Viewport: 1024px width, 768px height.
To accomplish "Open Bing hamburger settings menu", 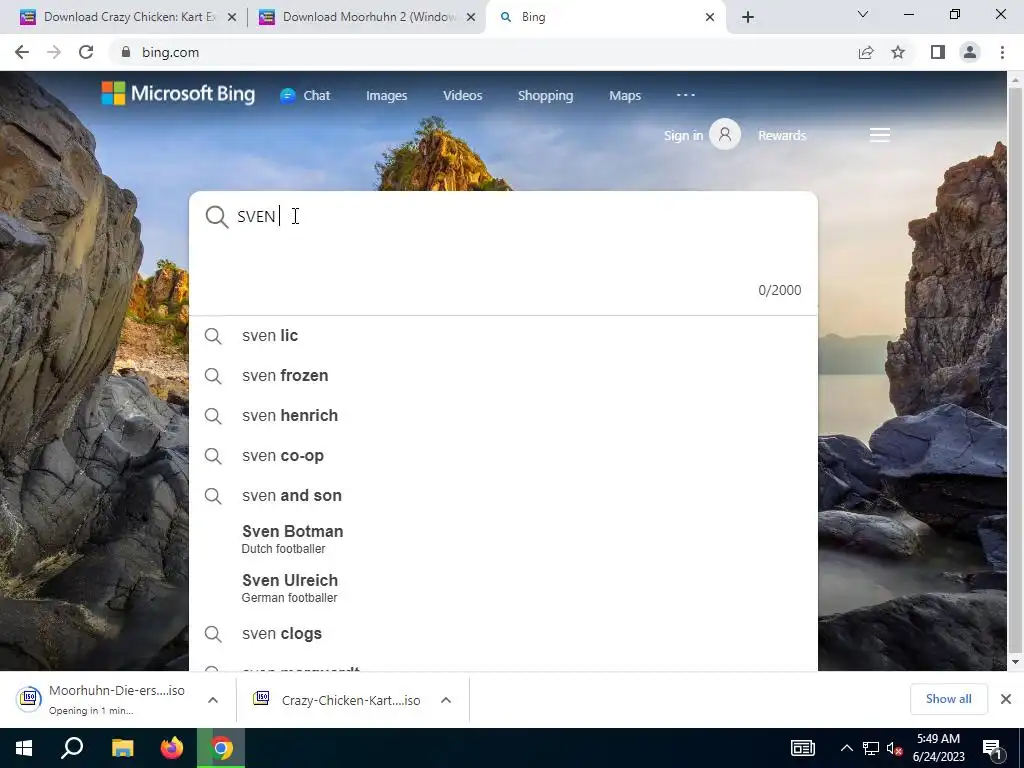I will click(880, 135).
